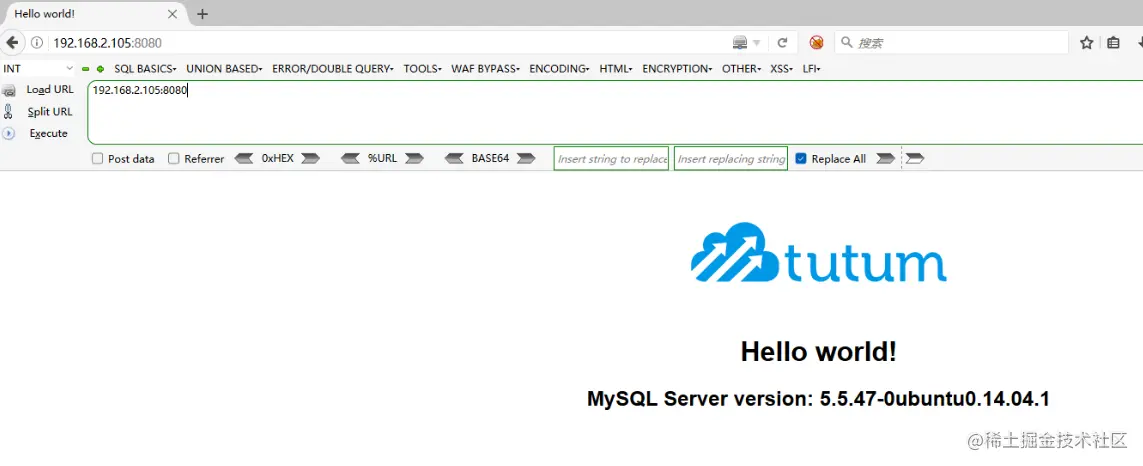This screenshot has width=1143, height=466.
Task: Open the site information icon
Action: [36, 43]
